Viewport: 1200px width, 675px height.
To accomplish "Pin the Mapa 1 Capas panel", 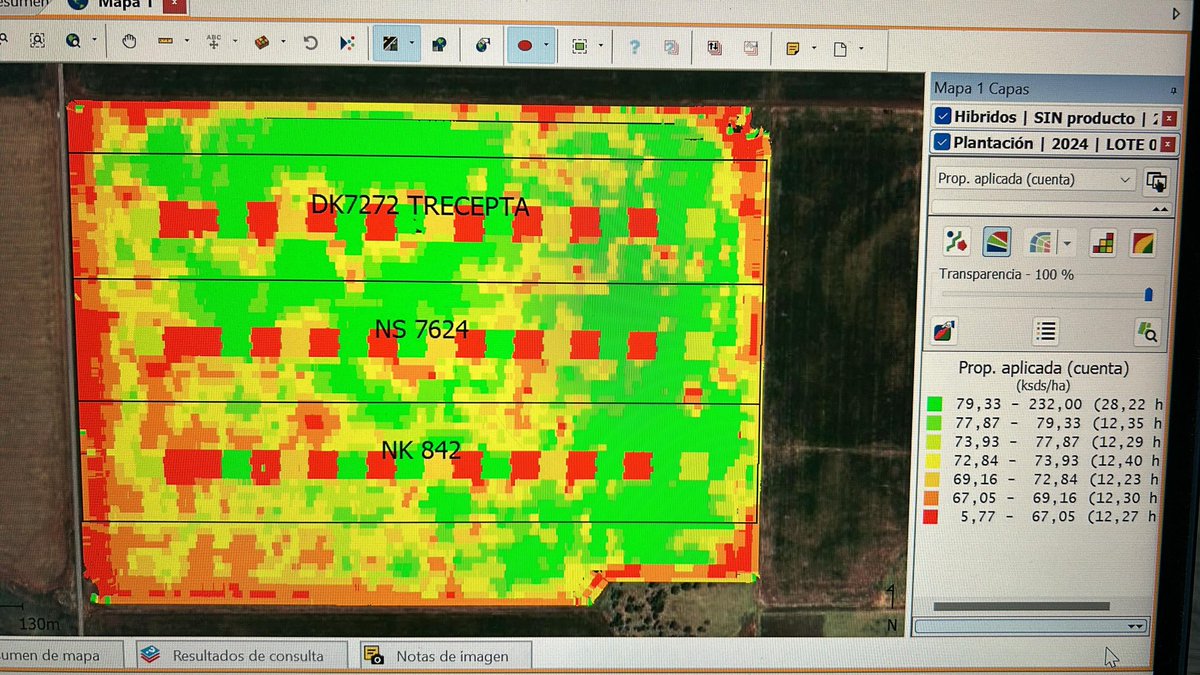I will point(1172,90).
